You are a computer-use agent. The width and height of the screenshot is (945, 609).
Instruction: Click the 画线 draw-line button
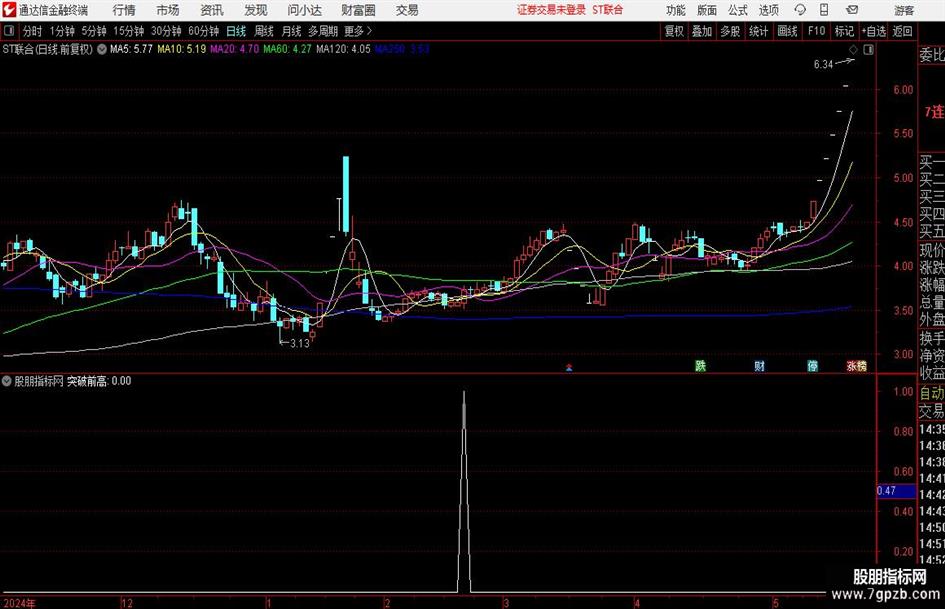tap(787, 31)
